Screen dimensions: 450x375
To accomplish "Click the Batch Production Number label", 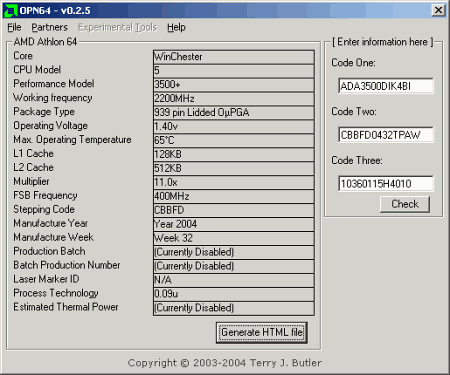I will (x=67, y=266).
